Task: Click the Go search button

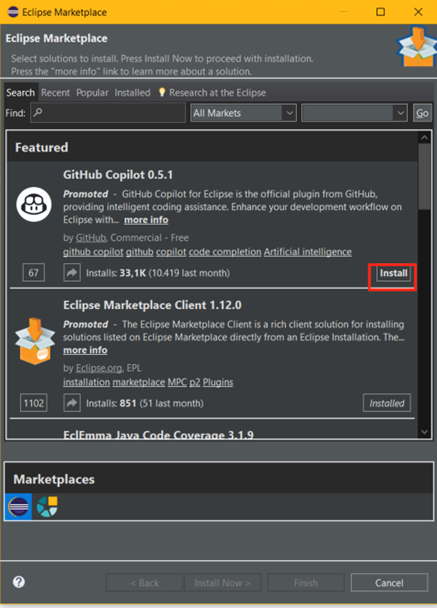Action: coord(422,113)
